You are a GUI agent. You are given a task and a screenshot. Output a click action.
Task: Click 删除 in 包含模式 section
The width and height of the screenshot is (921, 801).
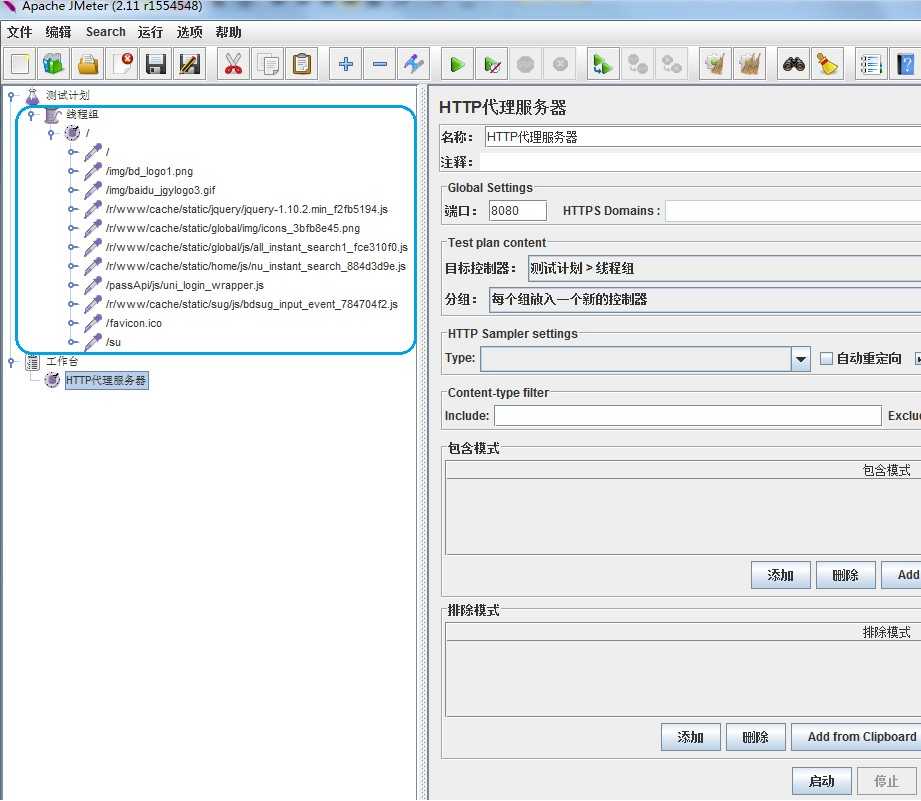845,575
